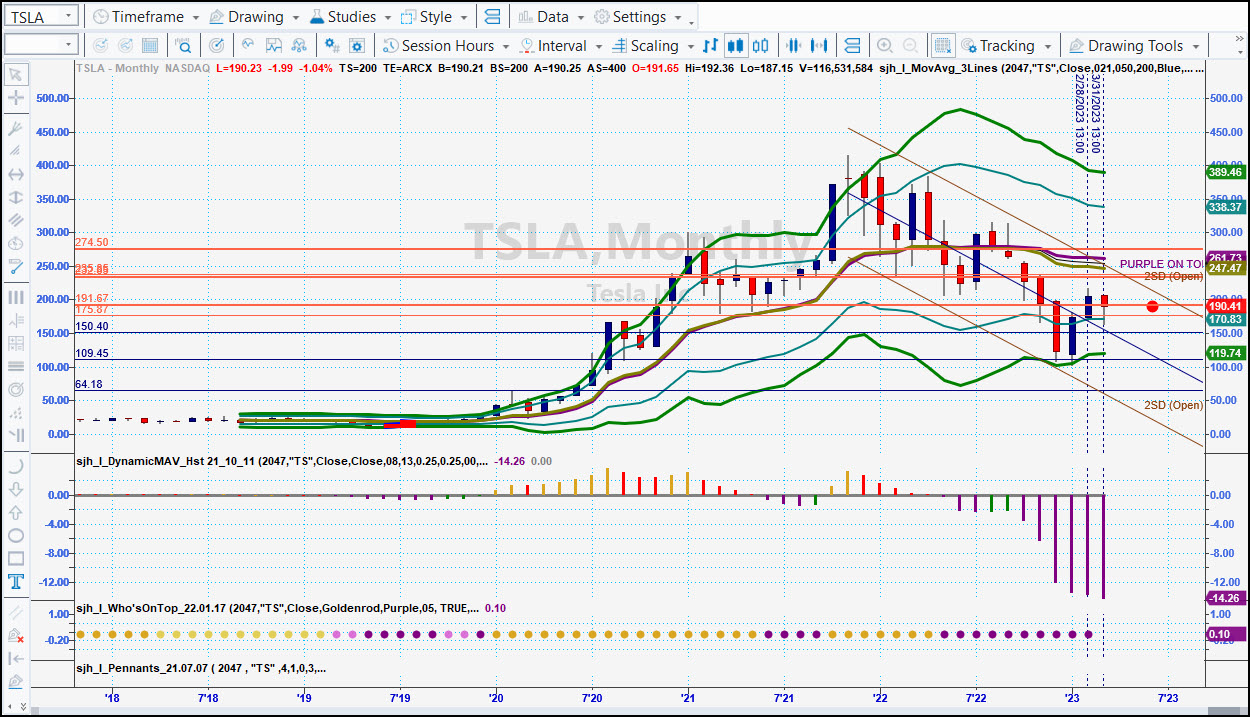
Task: Click the red dot marker on the chart
Action: click(1152, 306)
